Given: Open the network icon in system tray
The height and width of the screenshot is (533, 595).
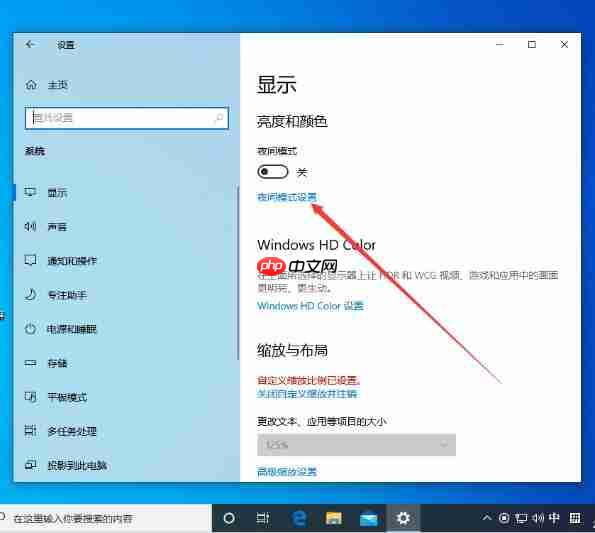Looking at the screenshot, I should 521,518.
